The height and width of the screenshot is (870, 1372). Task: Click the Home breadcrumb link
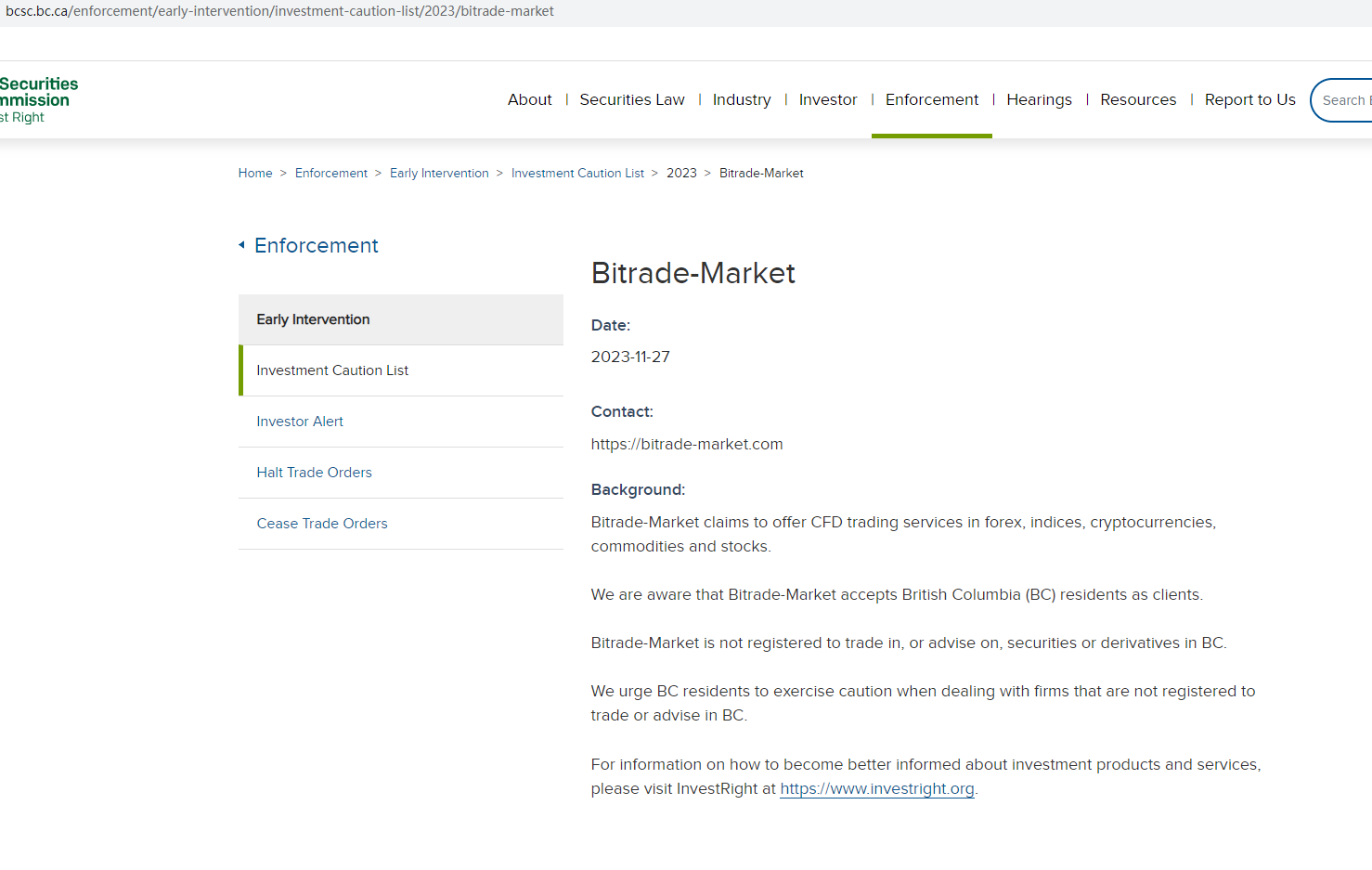click(255, 174)
